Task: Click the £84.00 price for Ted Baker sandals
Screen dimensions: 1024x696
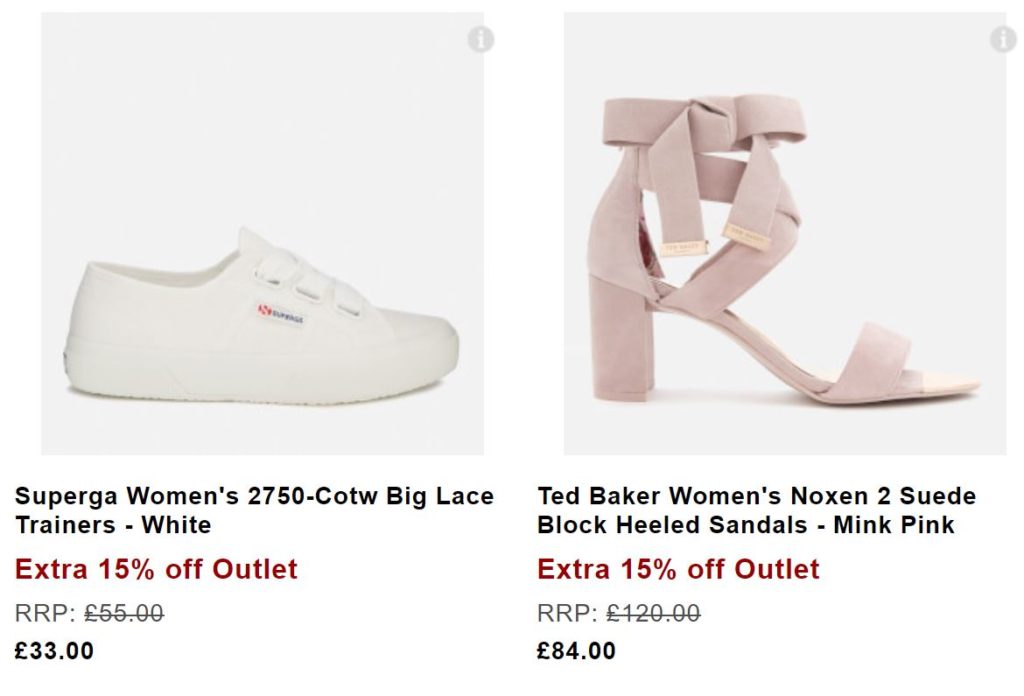Action: click(576, 651)
